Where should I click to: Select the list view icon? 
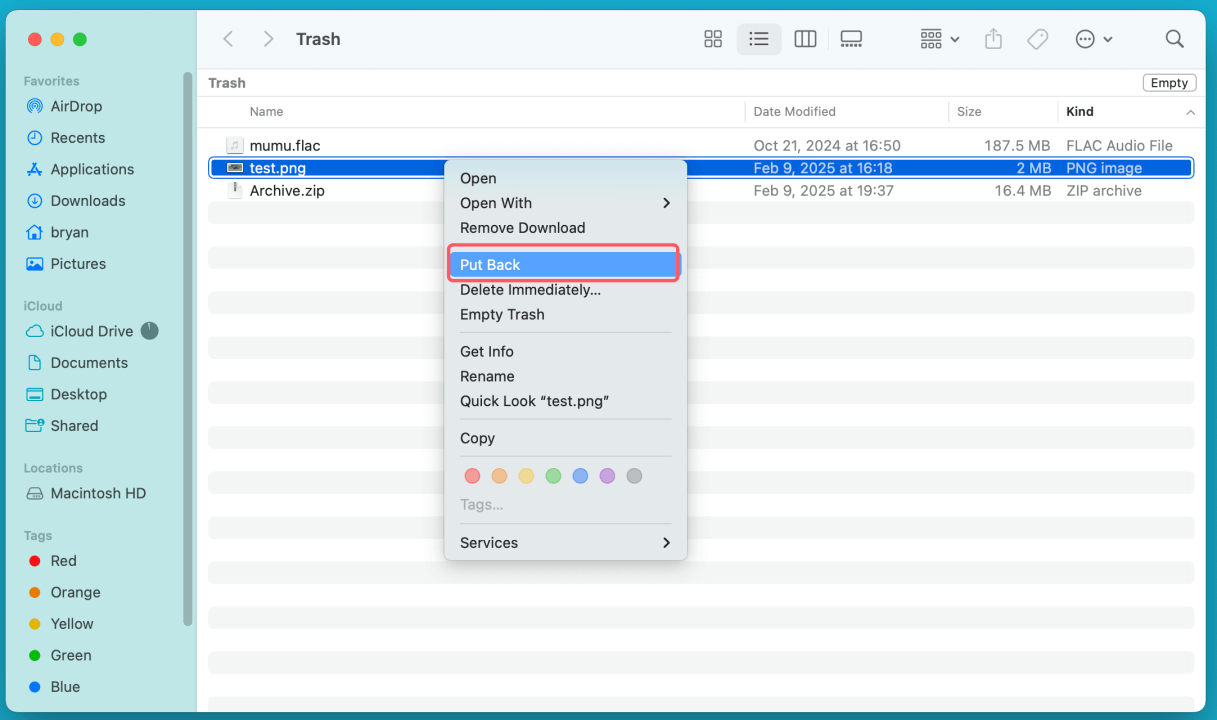click(759, 39)
